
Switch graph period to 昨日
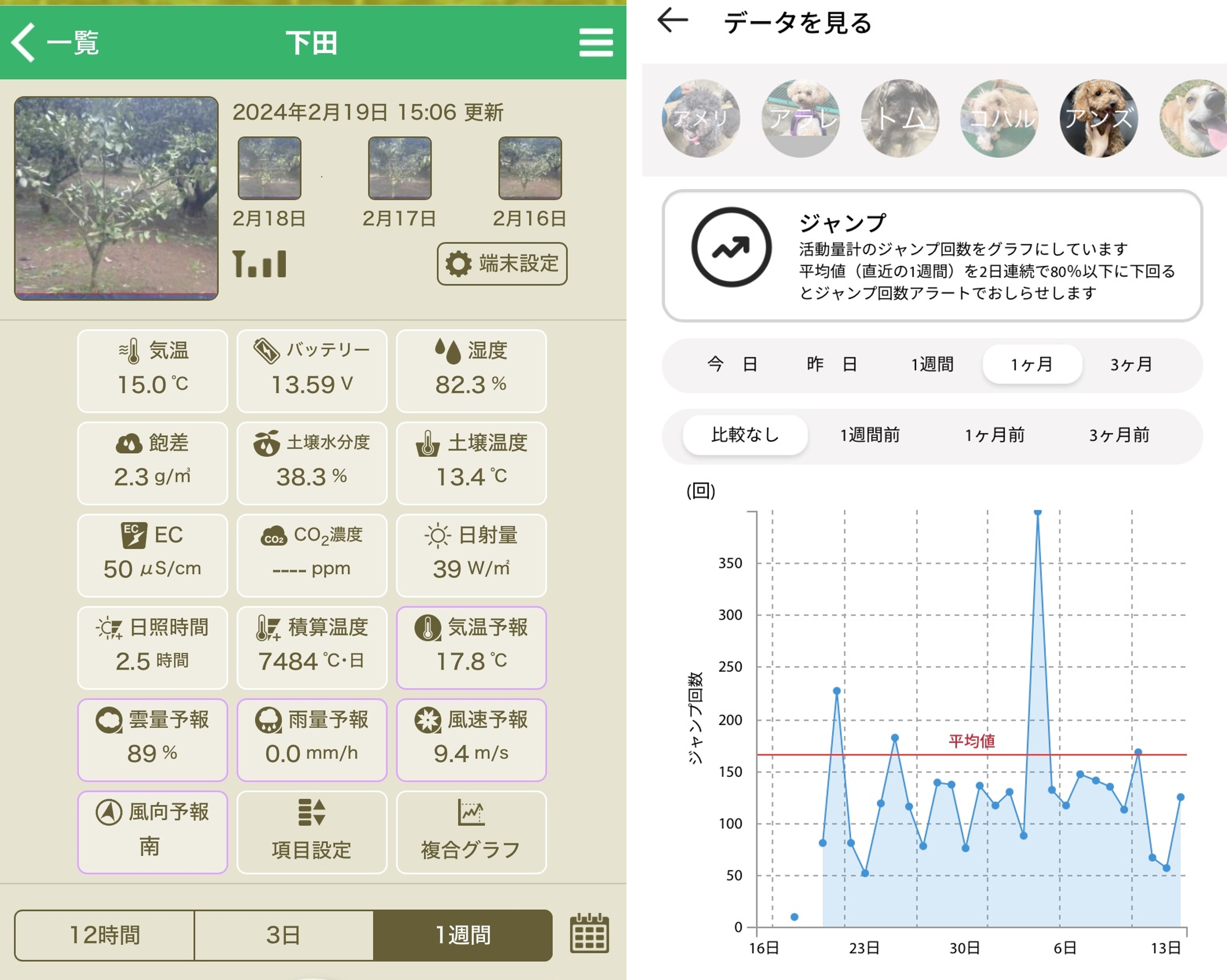(832, 364)
